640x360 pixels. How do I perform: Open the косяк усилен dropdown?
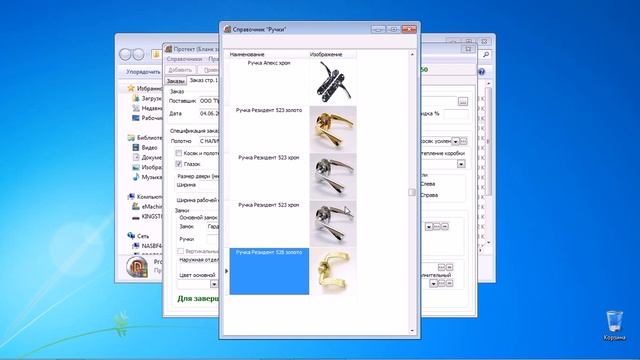point(456,141)
